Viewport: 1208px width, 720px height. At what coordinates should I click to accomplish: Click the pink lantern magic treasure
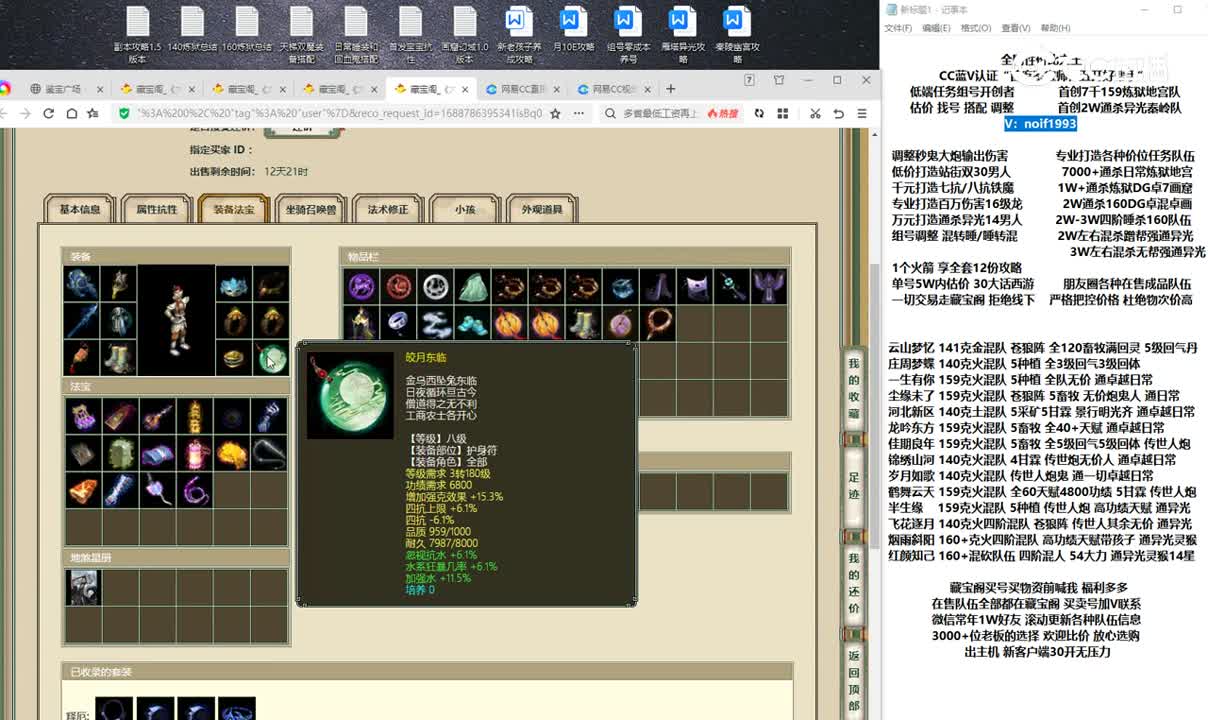[x=193, y=453]
